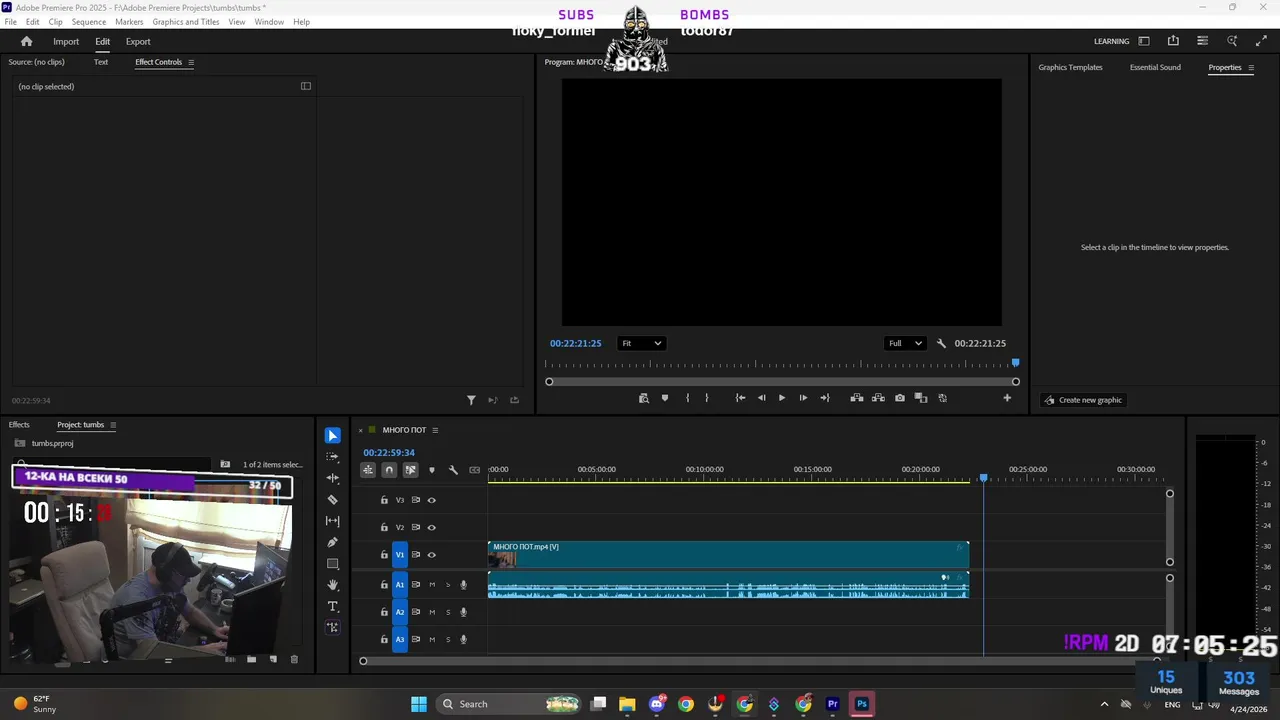Click Effect Controls filter icon
The height and width of the screenshot is (720, 1280).
(x=471, y=400)
